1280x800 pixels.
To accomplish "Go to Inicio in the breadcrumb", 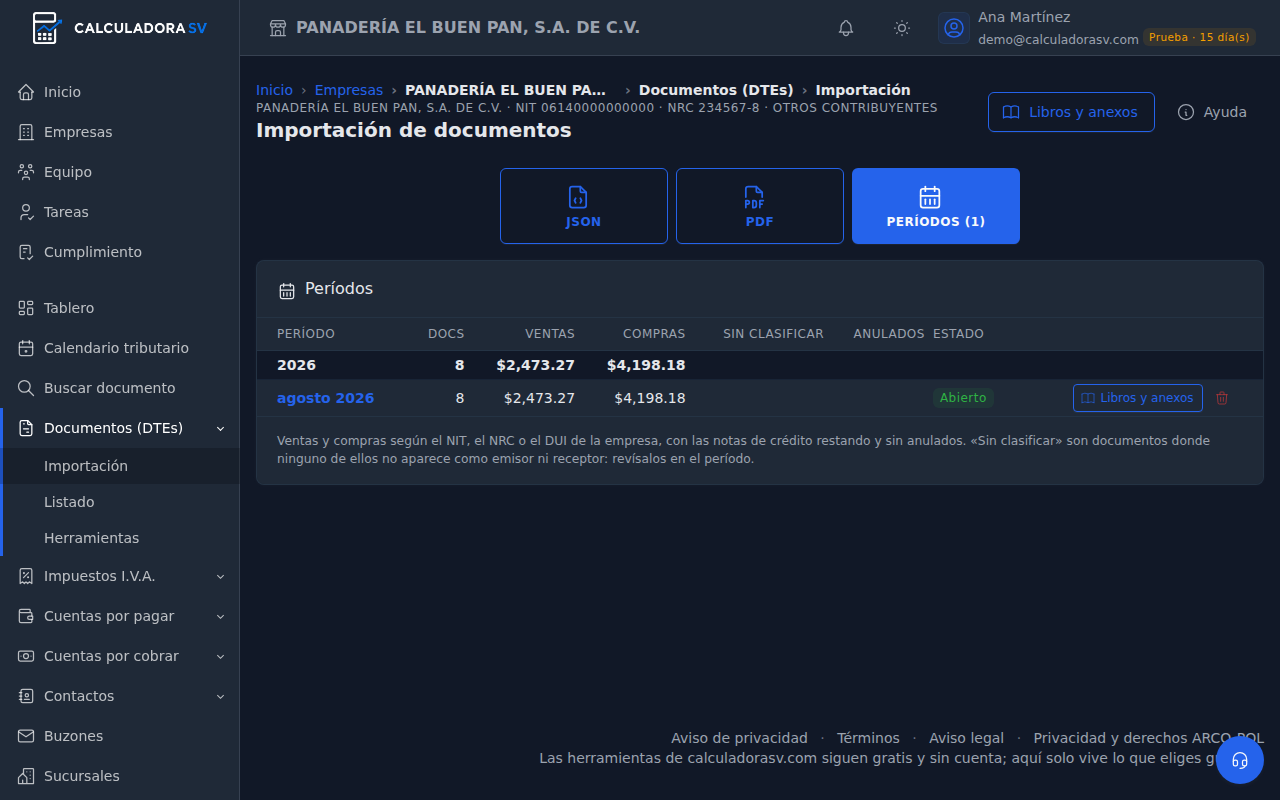I will pyautogui.click(x=274, y=90).
